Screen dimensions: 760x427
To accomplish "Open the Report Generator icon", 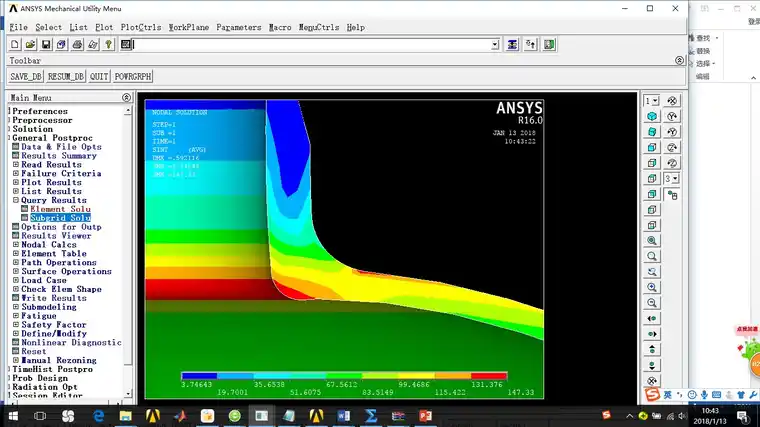I will point(93,45).
